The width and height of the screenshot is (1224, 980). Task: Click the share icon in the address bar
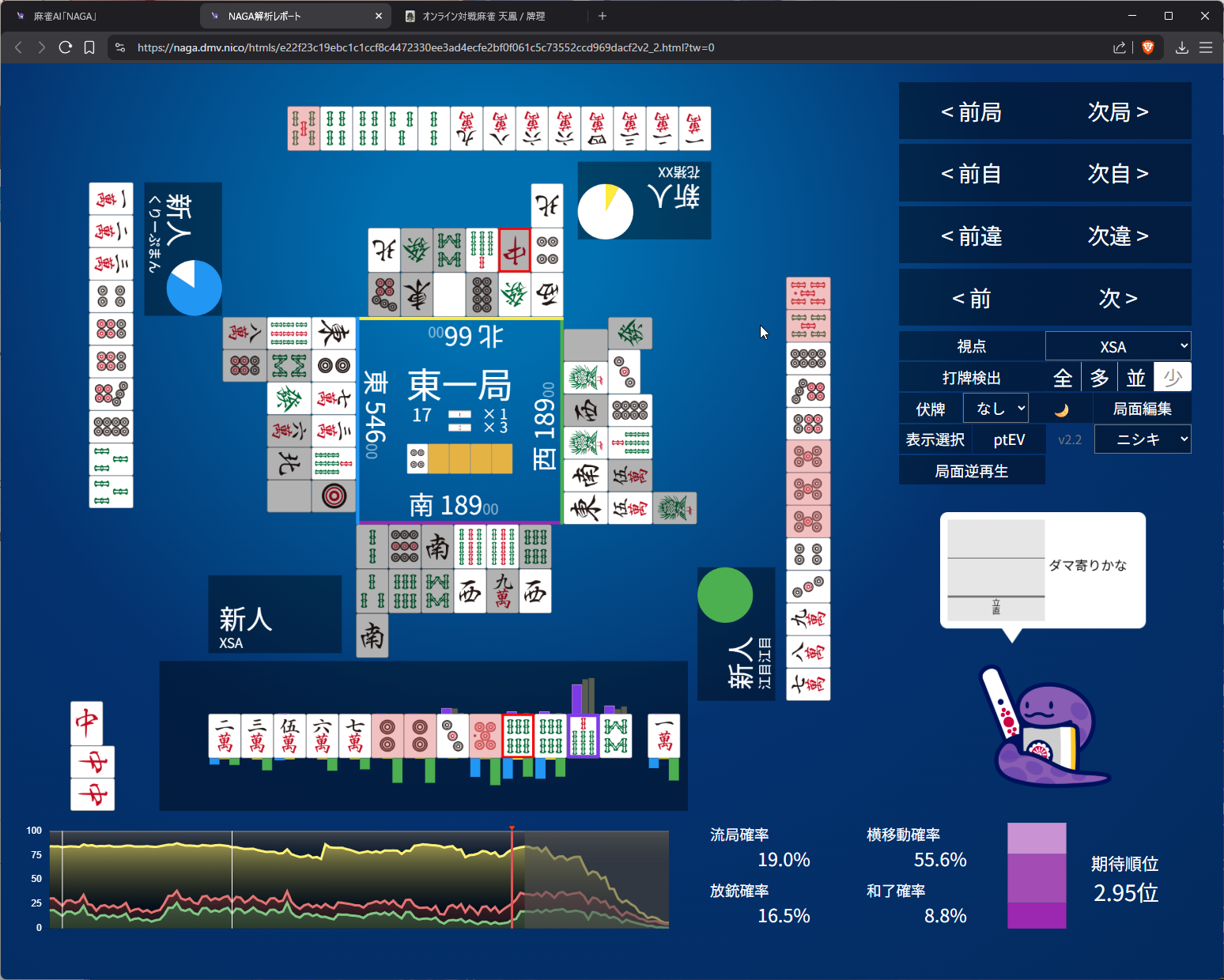[x=1119, y=47]
